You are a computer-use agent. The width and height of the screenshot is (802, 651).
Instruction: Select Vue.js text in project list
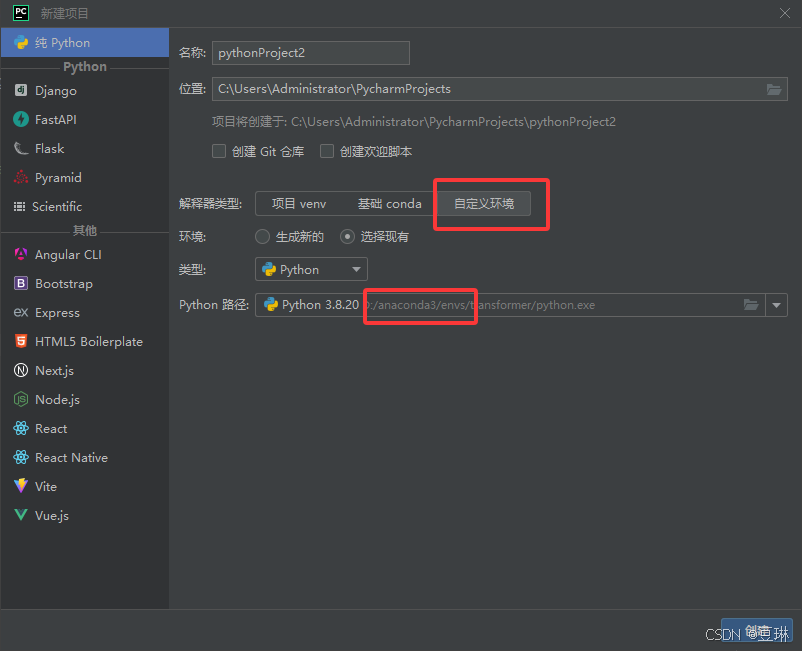click(52, 515)
